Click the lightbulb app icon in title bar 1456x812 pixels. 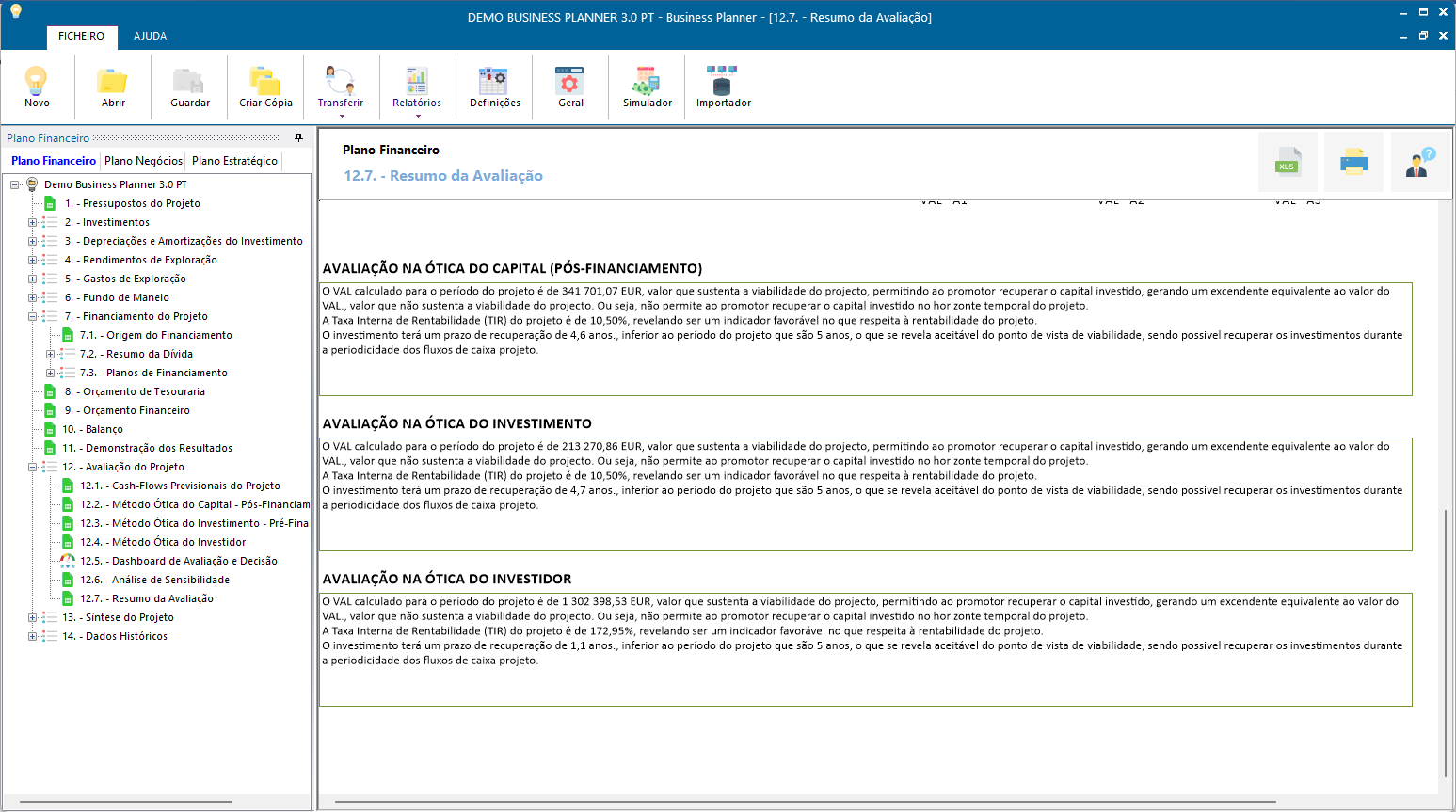[x=15, y=11]
